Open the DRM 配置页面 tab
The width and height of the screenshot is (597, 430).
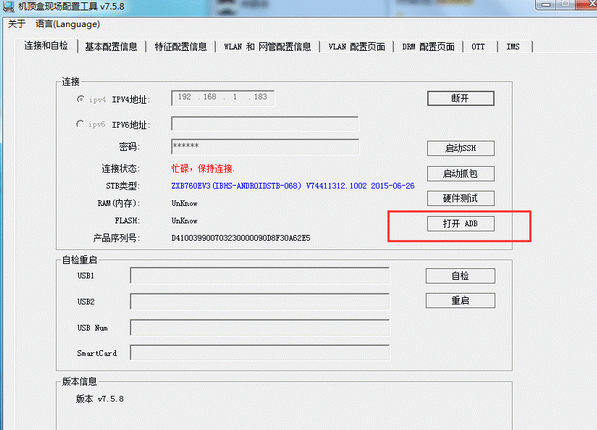pyautogui.click(x=428, y=47)
